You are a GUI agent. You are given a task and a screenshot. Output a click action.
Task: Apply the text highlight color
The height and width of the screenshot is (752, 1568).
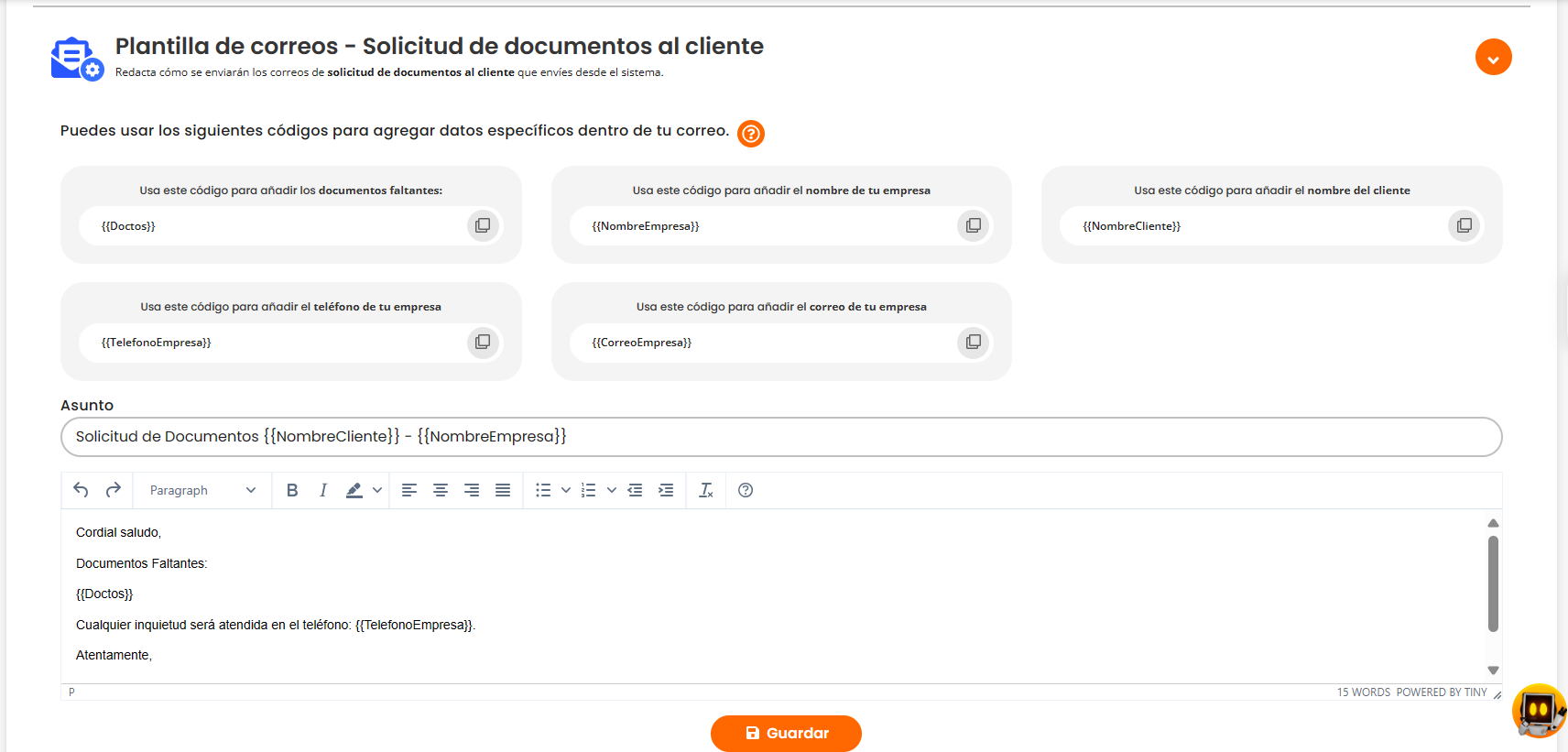coord(354,490)
